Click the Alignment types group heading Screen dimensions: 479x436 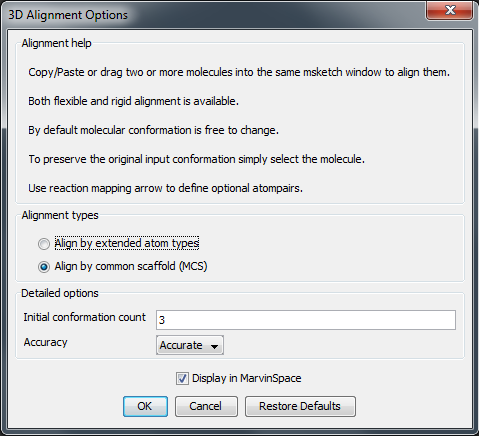[60, 215]
